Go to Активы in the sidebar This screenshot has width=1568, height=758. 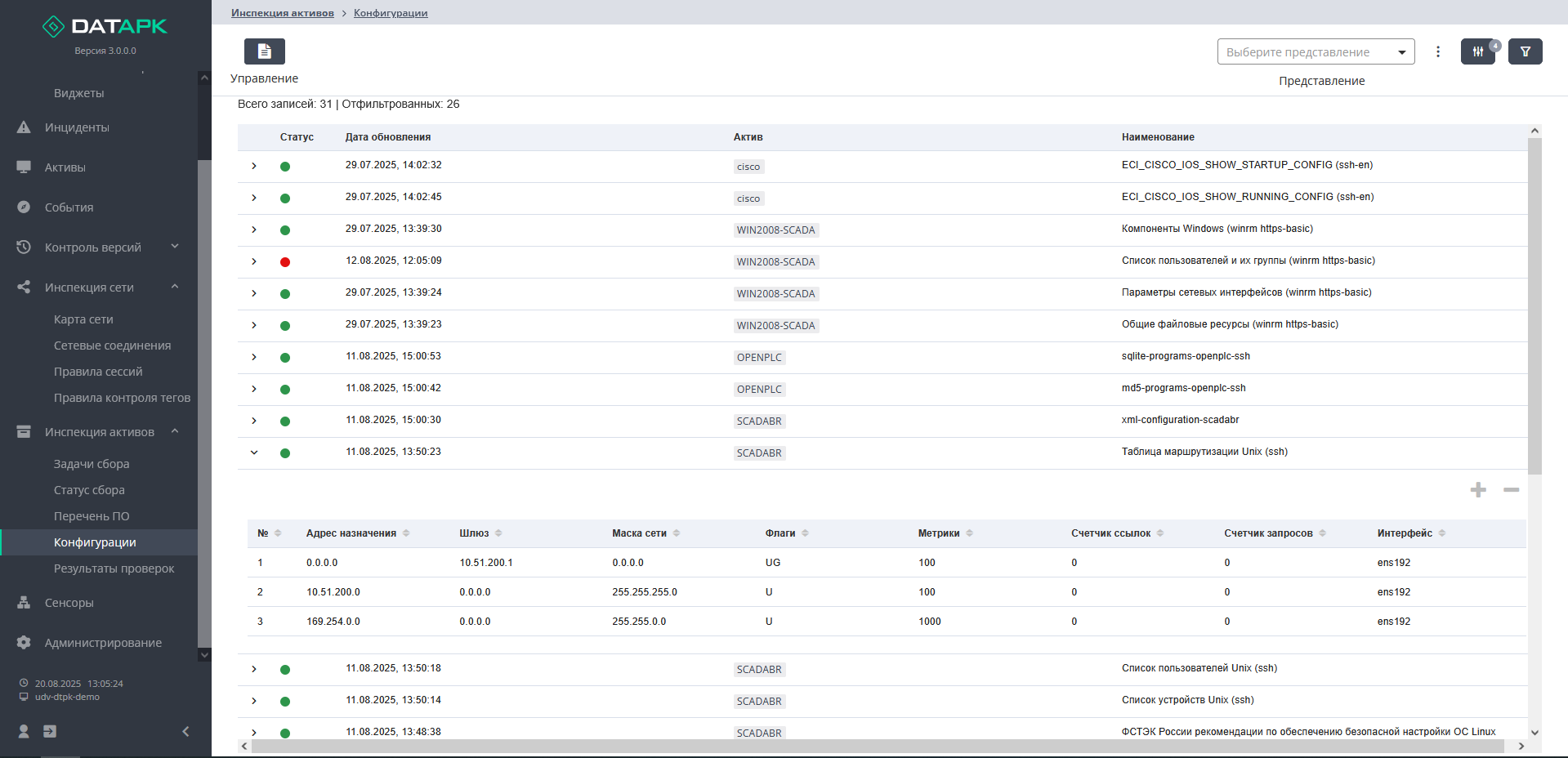point(65,167)
